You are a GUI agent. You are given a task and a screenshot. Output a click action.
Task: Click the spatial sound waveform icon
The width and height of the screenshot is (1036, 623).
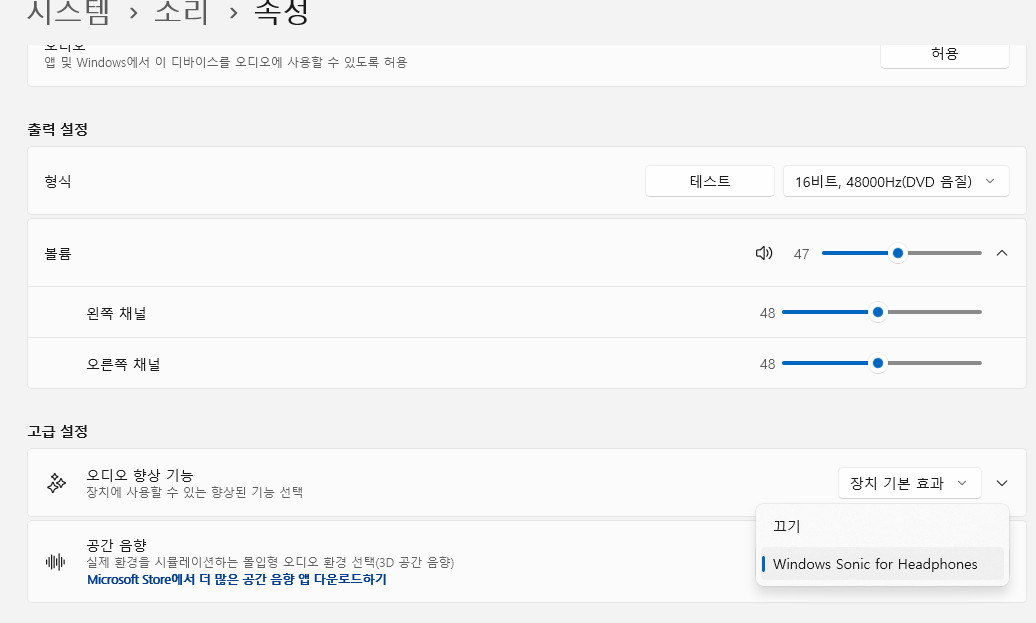pyautogui.click(x=56, y=562)
